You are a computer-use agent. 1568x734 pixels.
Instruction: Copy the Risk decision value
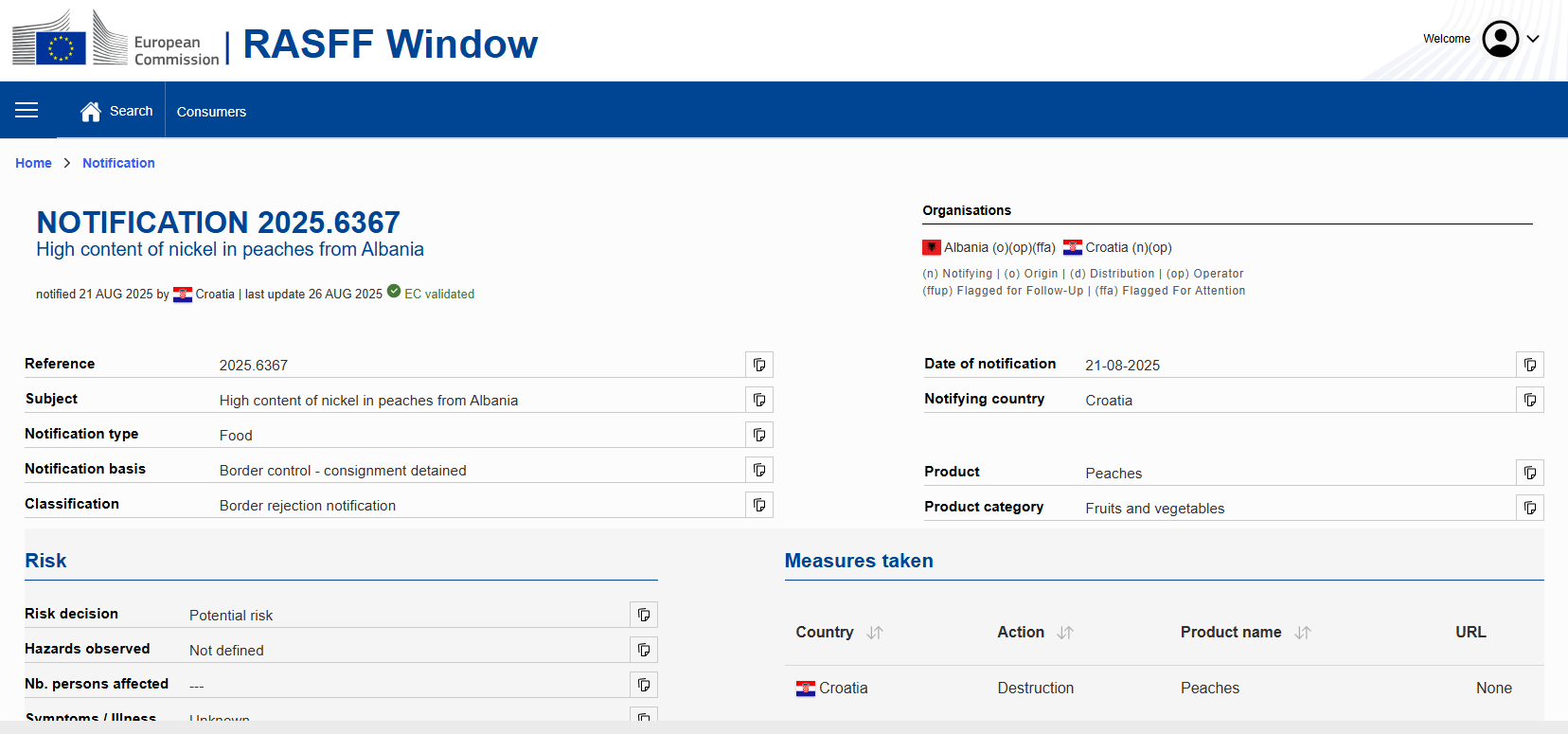pos(644,615)
